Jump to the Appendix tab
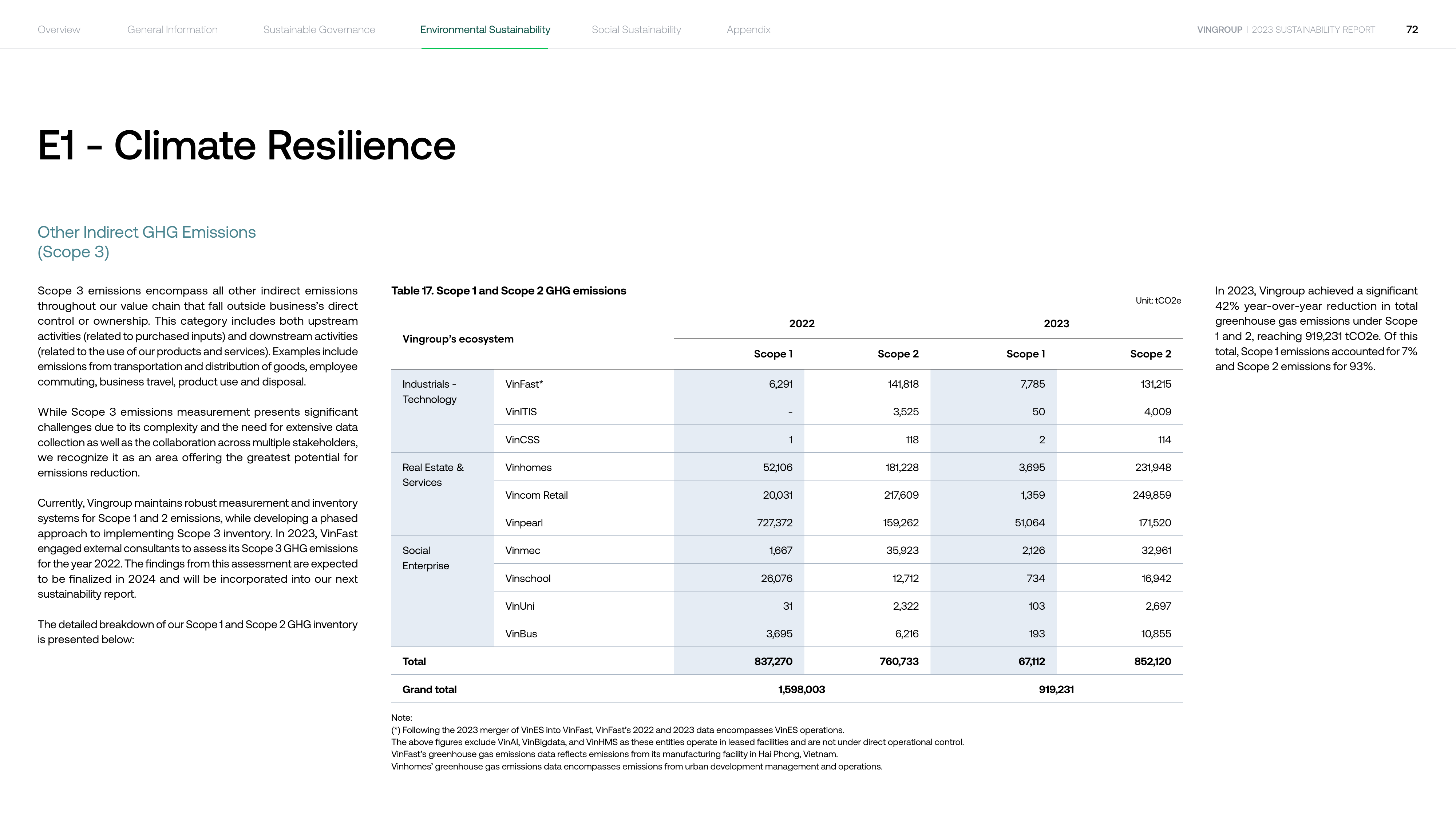 pyautogui.click(x=748, y=29)
